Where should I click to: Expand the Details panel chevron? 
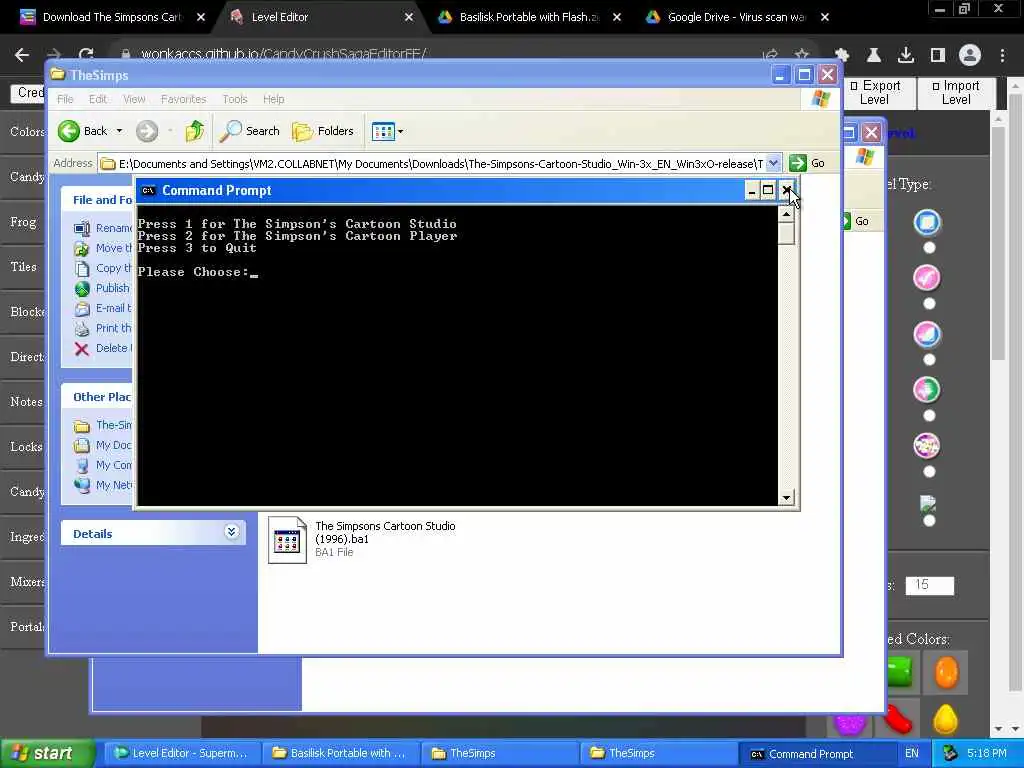231,532
